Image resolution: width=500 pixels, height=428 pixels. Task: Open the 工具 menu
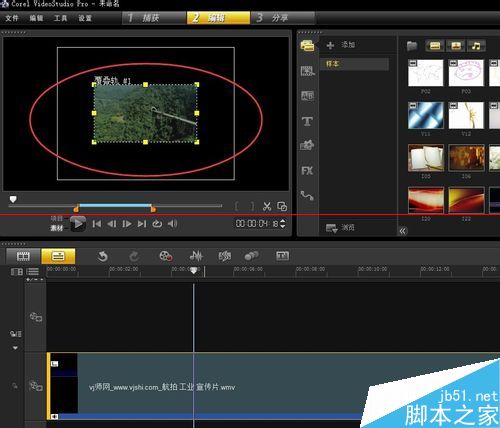(60, 18)
